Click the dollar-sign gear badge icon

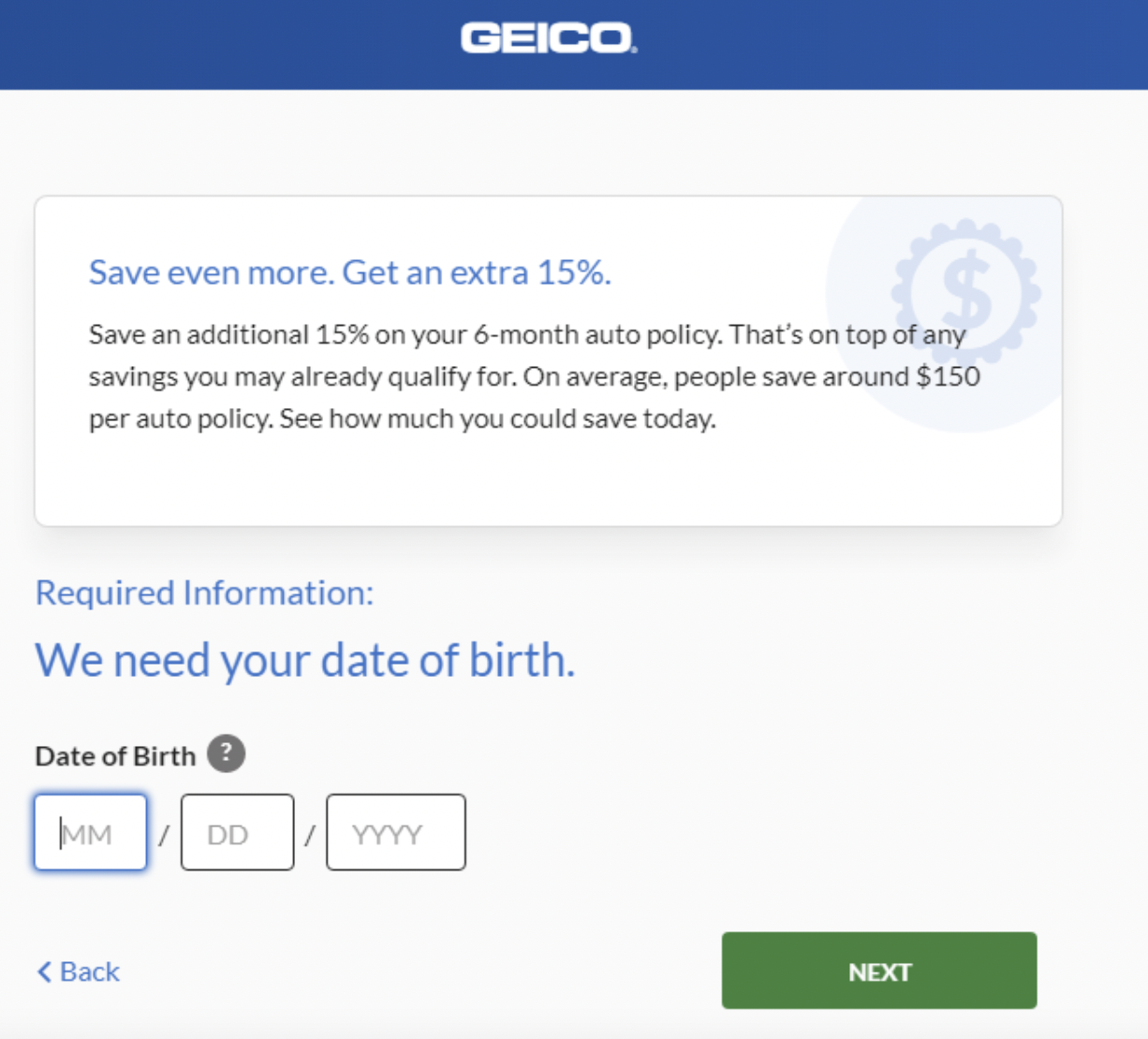click(966, 292)
